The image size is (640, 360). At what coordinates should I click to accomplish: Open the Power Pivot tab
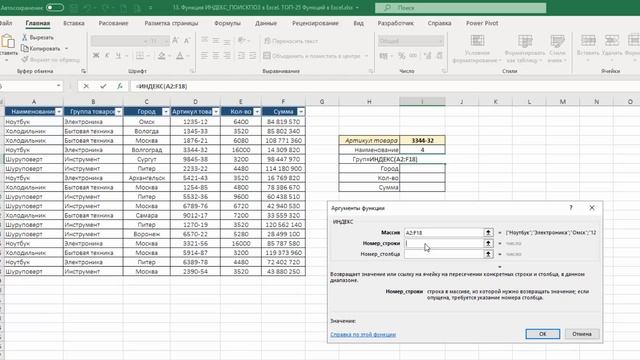pyautogui.click(x=482, y=23)
